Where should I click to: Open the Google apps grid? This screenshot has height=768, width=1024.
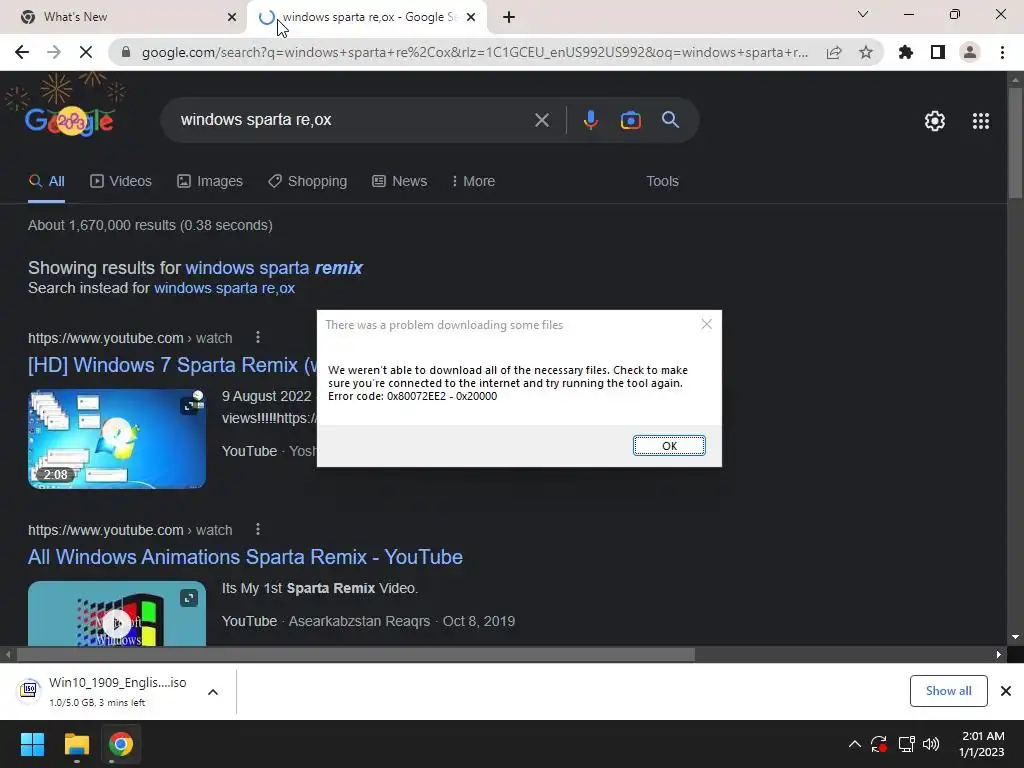(981, 121)
